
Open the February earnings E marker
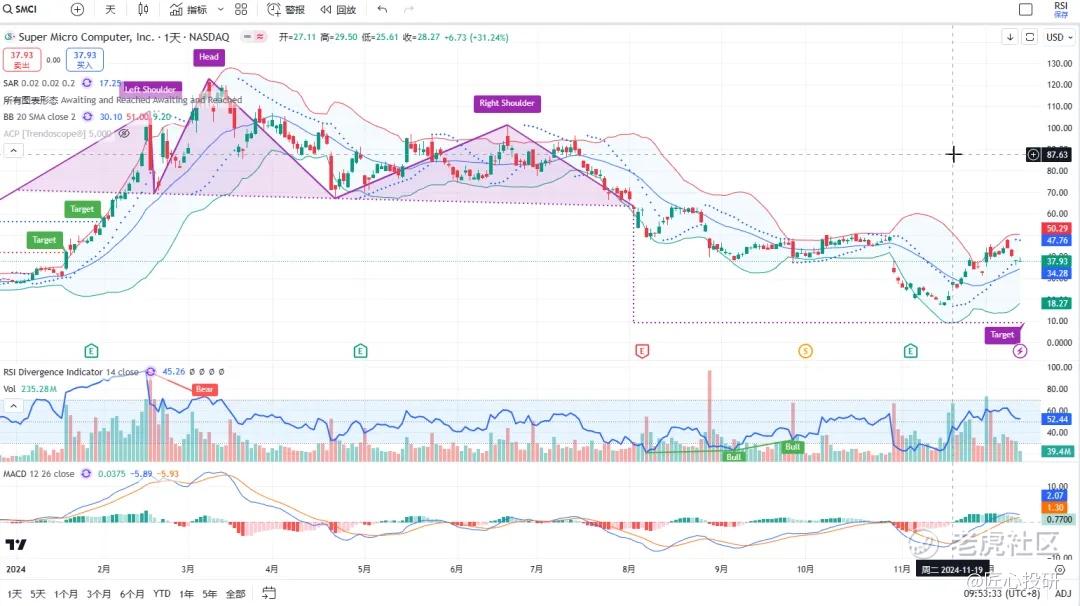point(91,351)
